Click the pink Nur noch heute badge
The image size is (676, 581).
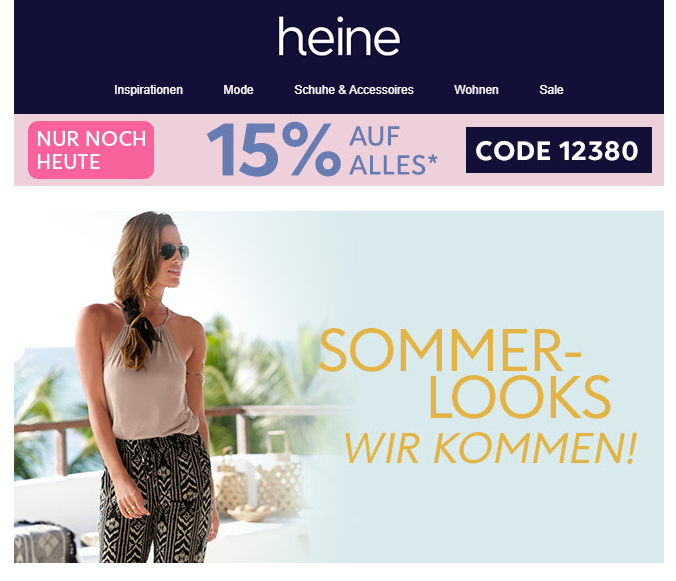[91, 150]
